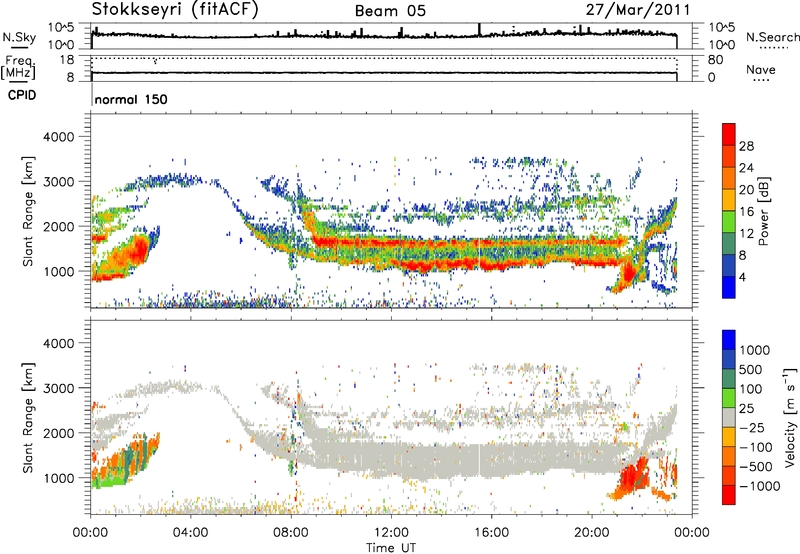
Task: Select the CPID row label
Action: [x=22, y=95]
